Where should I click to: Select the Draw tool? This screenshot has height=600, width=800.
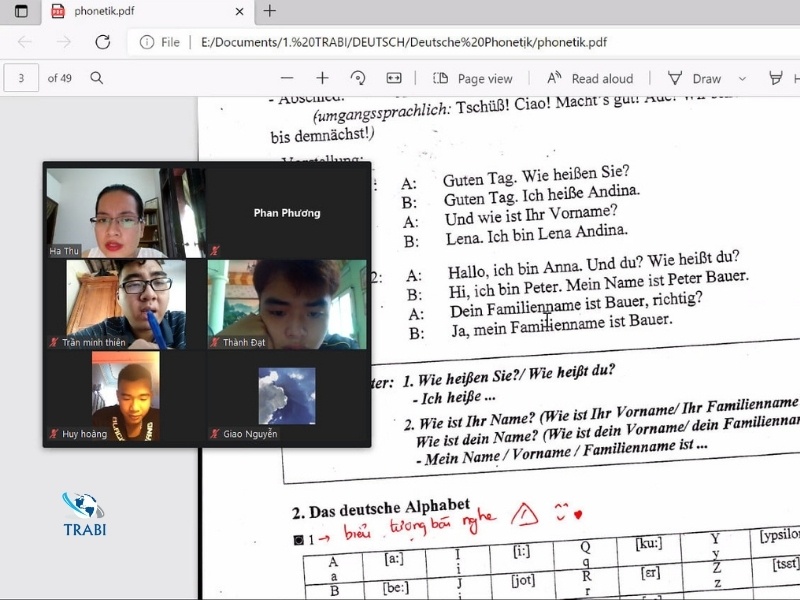(x=694, y=79)
